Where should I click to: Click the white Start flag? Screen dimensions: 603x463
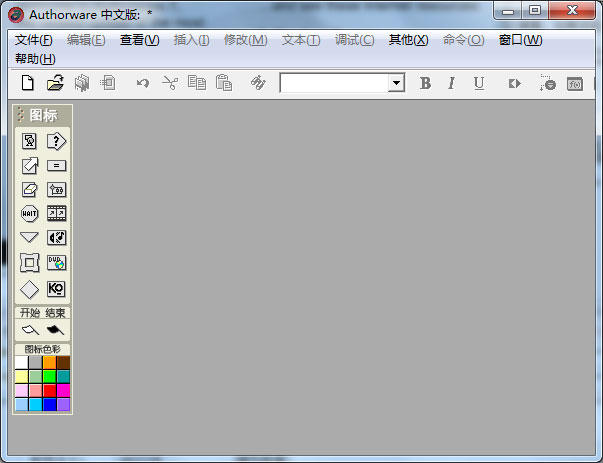click(x=30, y=330)
